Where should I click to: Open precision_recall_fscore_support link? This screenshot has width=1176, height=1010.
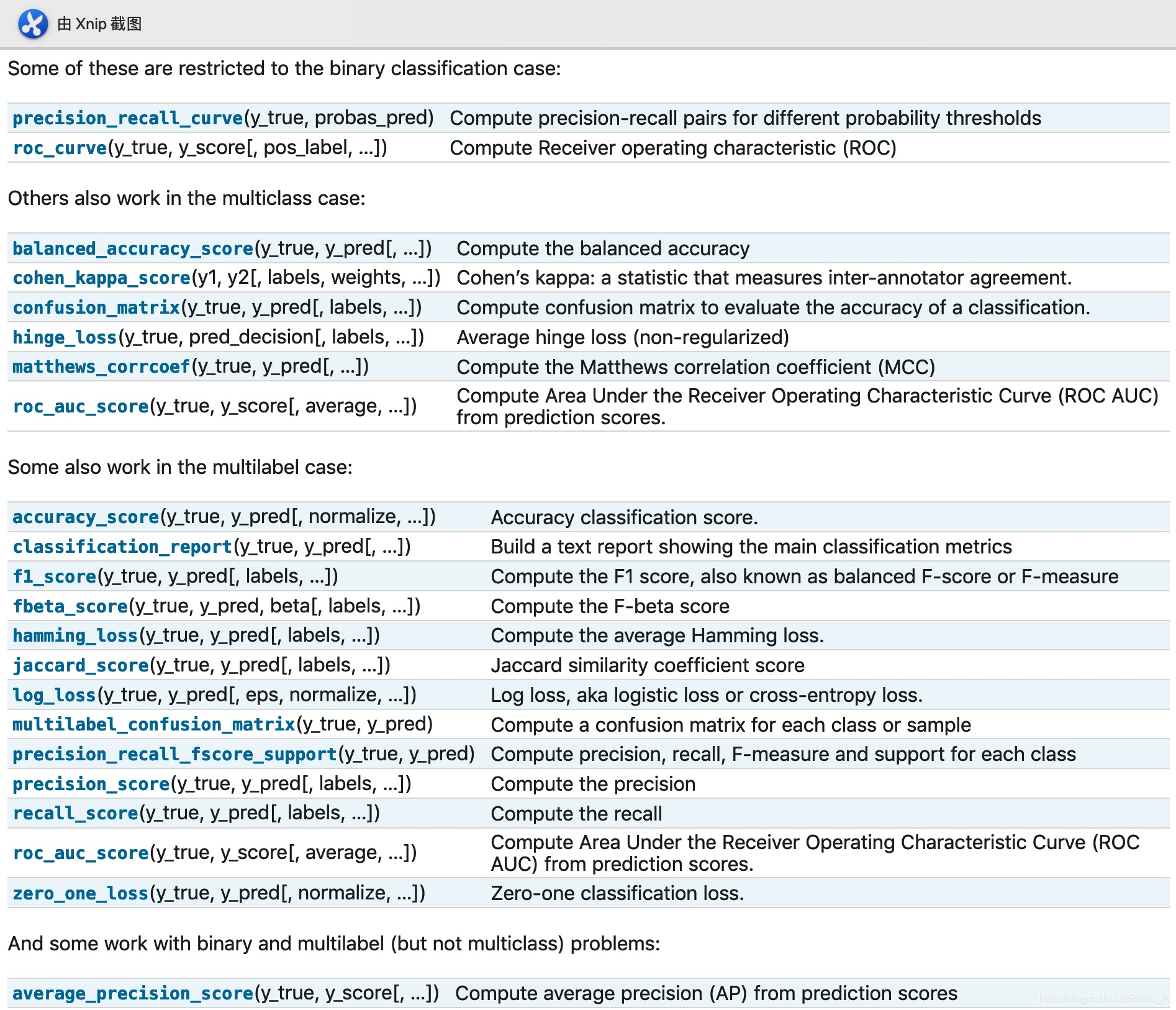174,754
